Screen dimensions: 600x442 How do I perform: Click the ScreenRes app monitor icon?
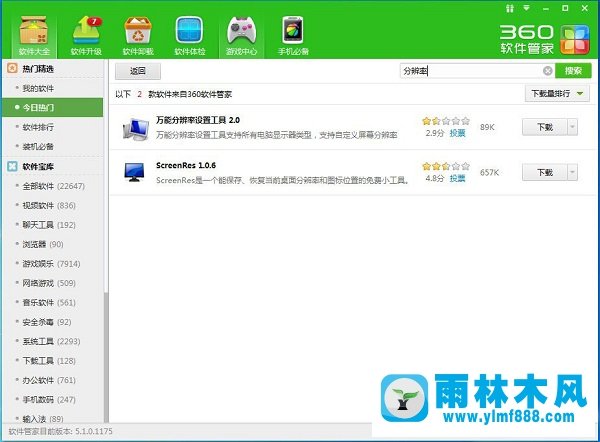[134, 172]
